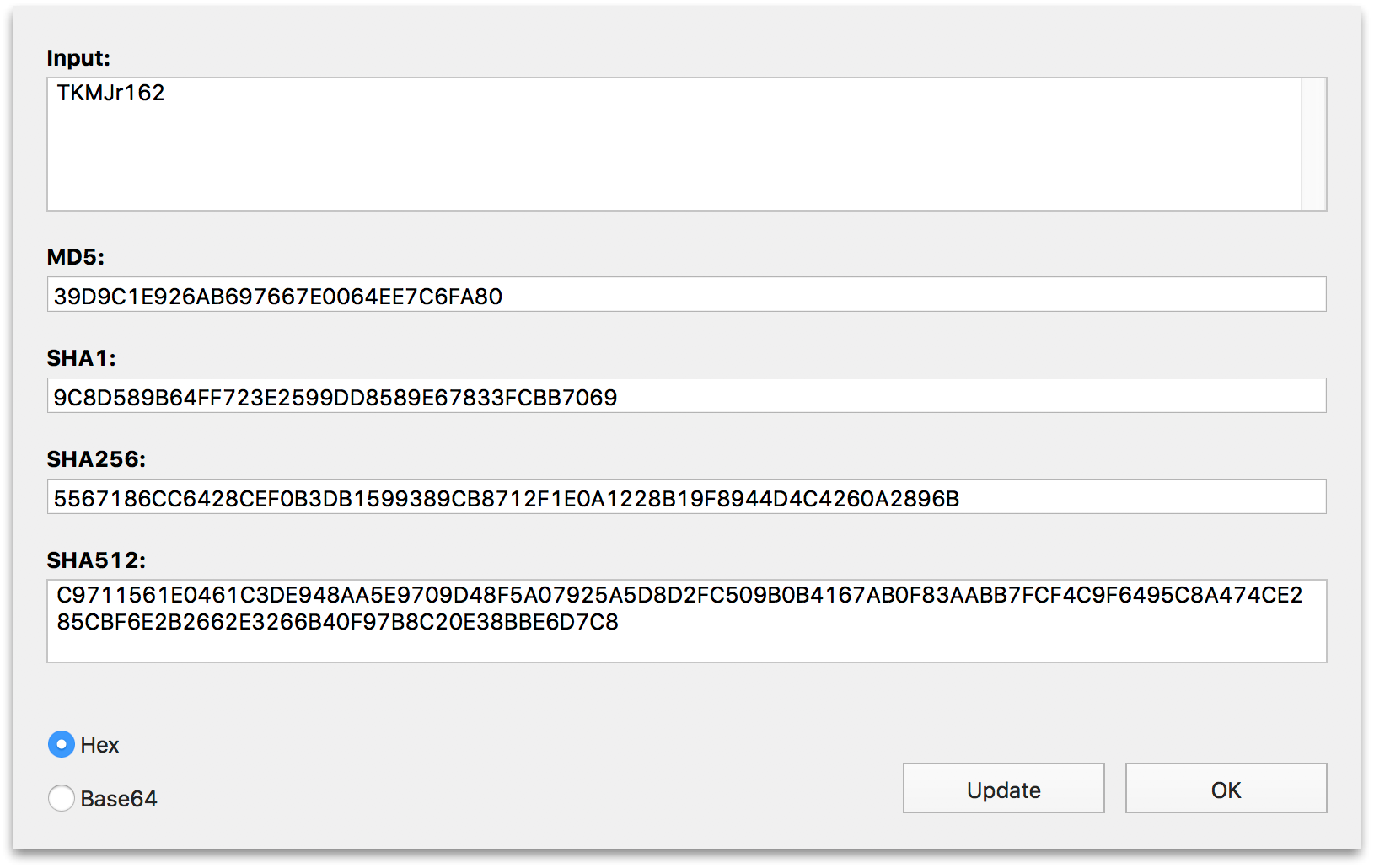Confirm dialog with OK
Image resolution: width=1374 pixels, height=868 pixels.
(x=1225, y=789)
